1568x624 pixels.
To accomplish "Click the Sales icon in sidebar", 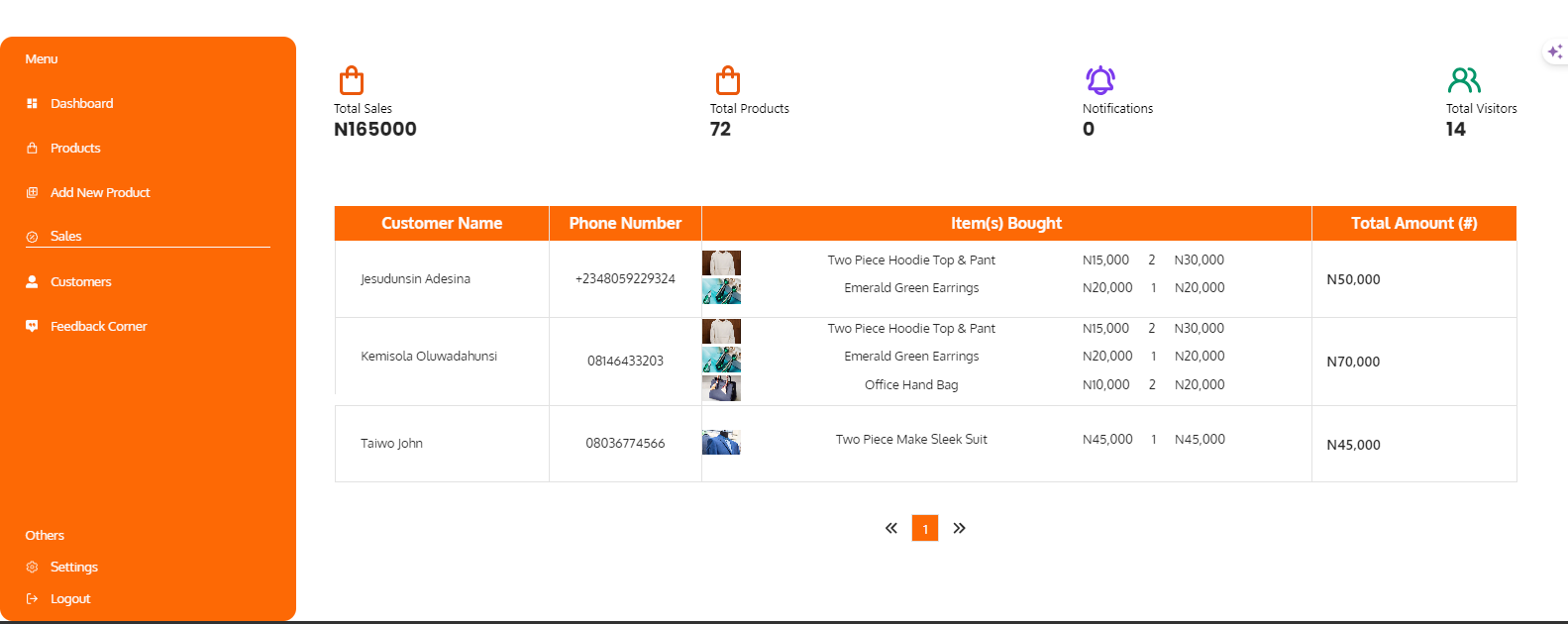I will pos(32,237).
